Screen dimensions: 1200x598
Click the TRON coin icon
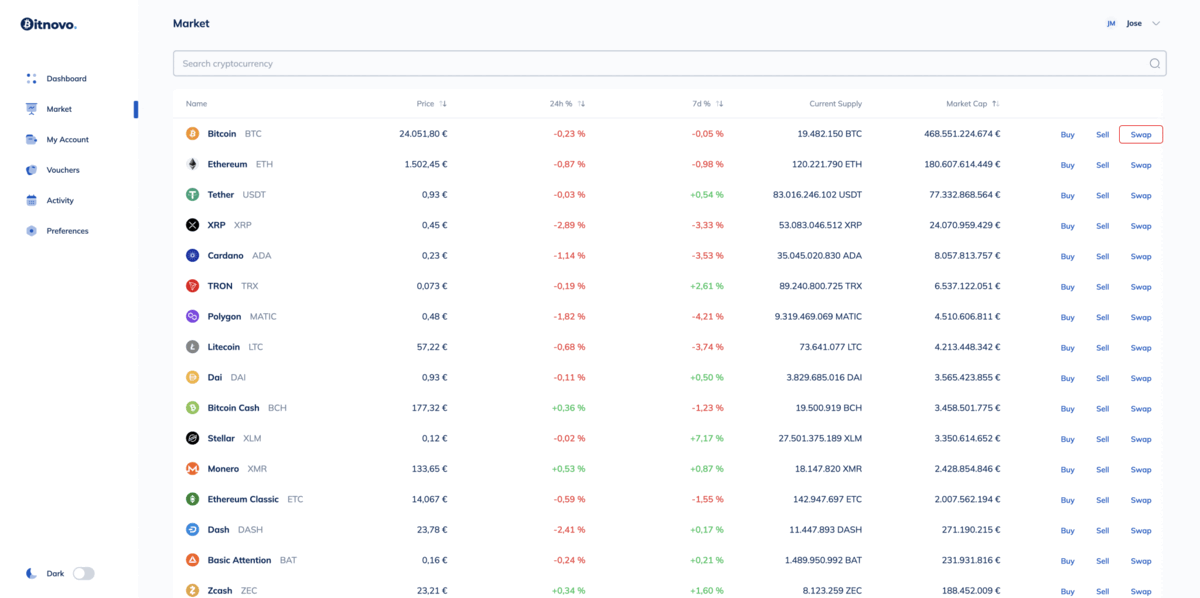pos(193,286)
